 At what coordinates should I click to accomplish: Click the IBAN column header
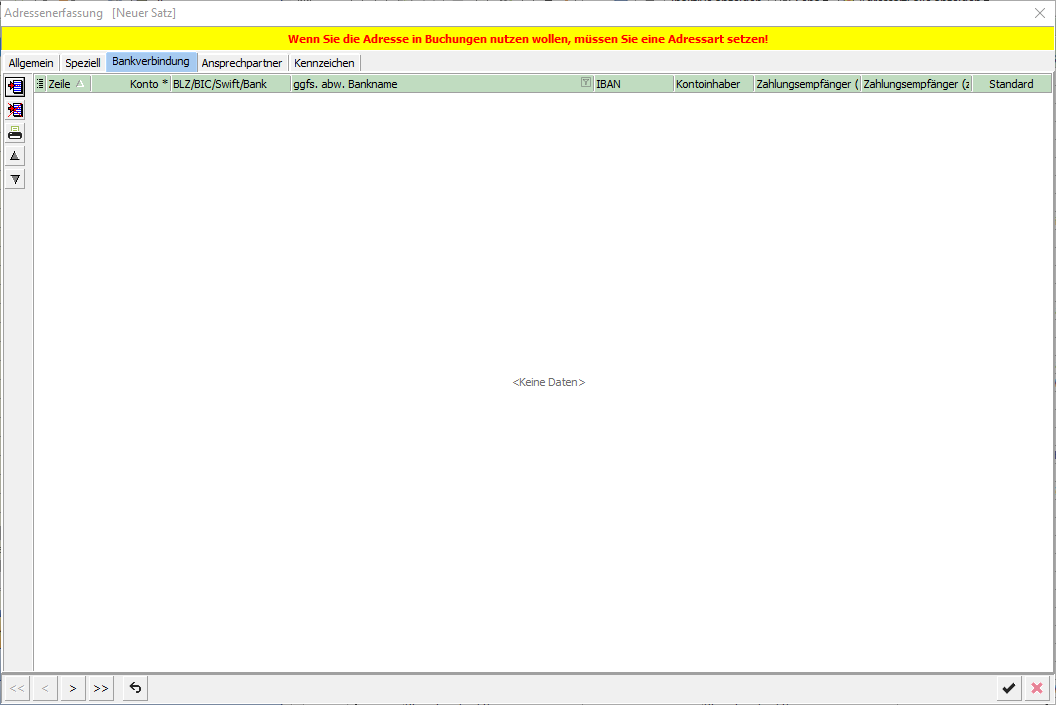coord(632,84)
